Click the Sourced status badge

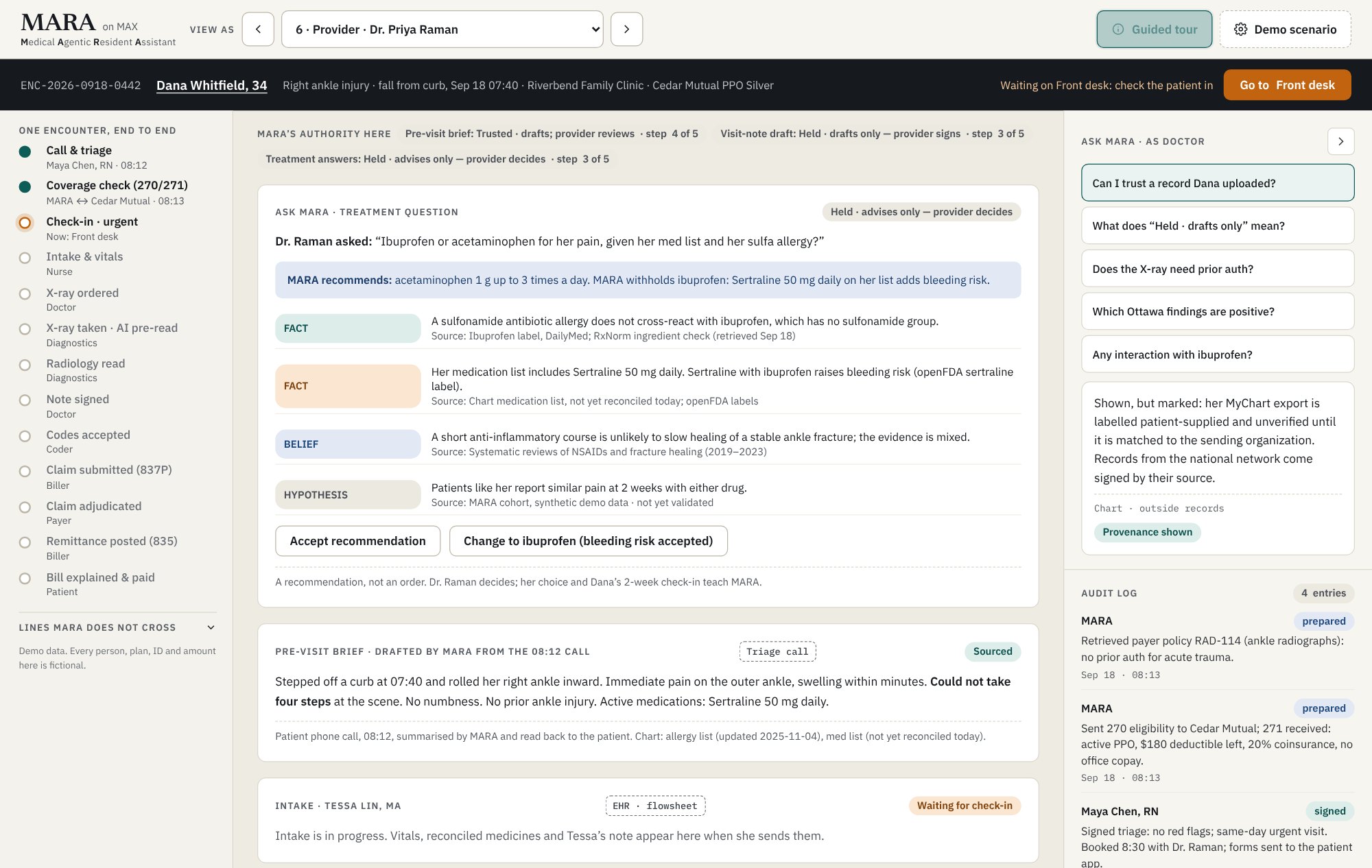point(992,651)
